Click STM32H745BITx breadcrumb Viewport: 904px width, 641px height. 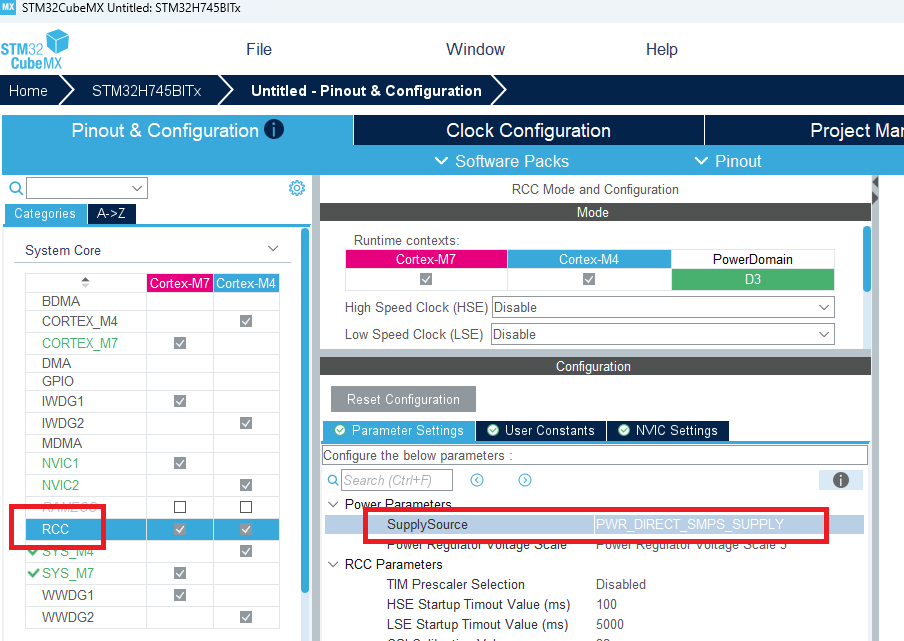[x=146, y=91]
